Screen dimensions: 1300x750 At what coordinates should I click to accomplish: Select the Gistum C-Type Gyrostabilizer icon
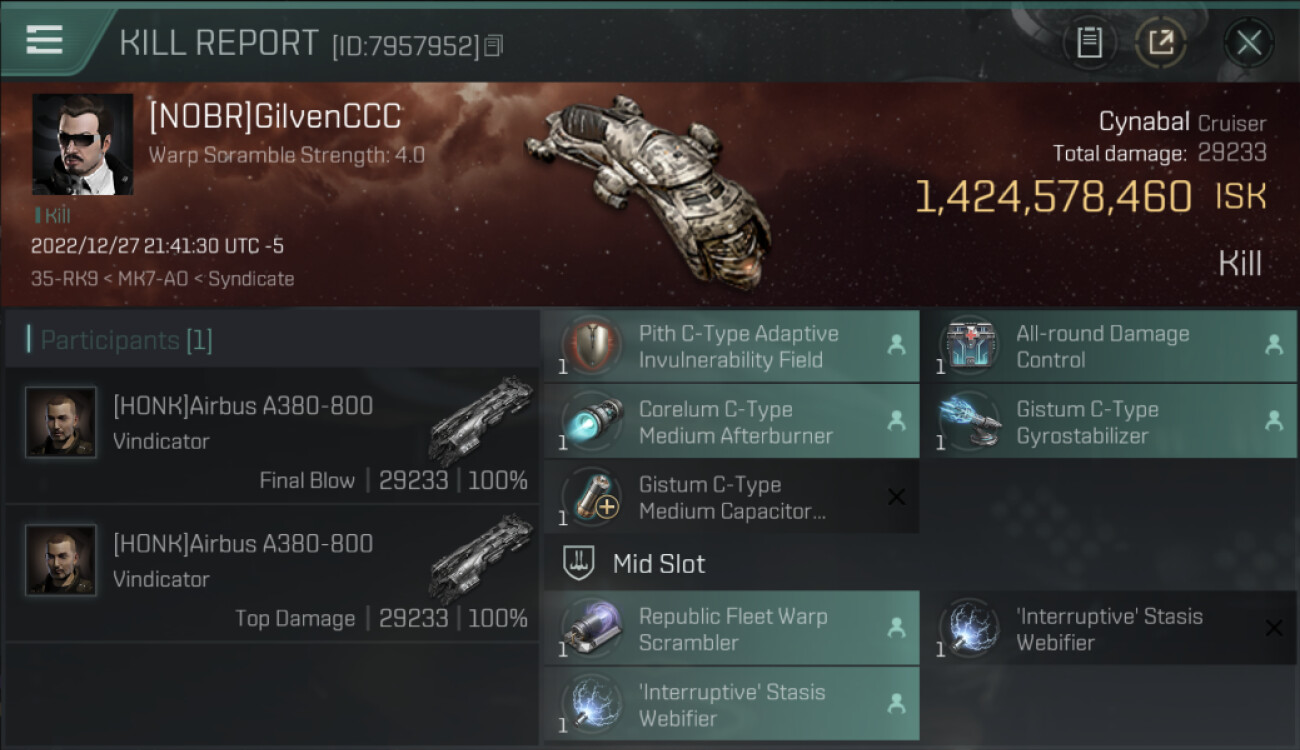970,422
